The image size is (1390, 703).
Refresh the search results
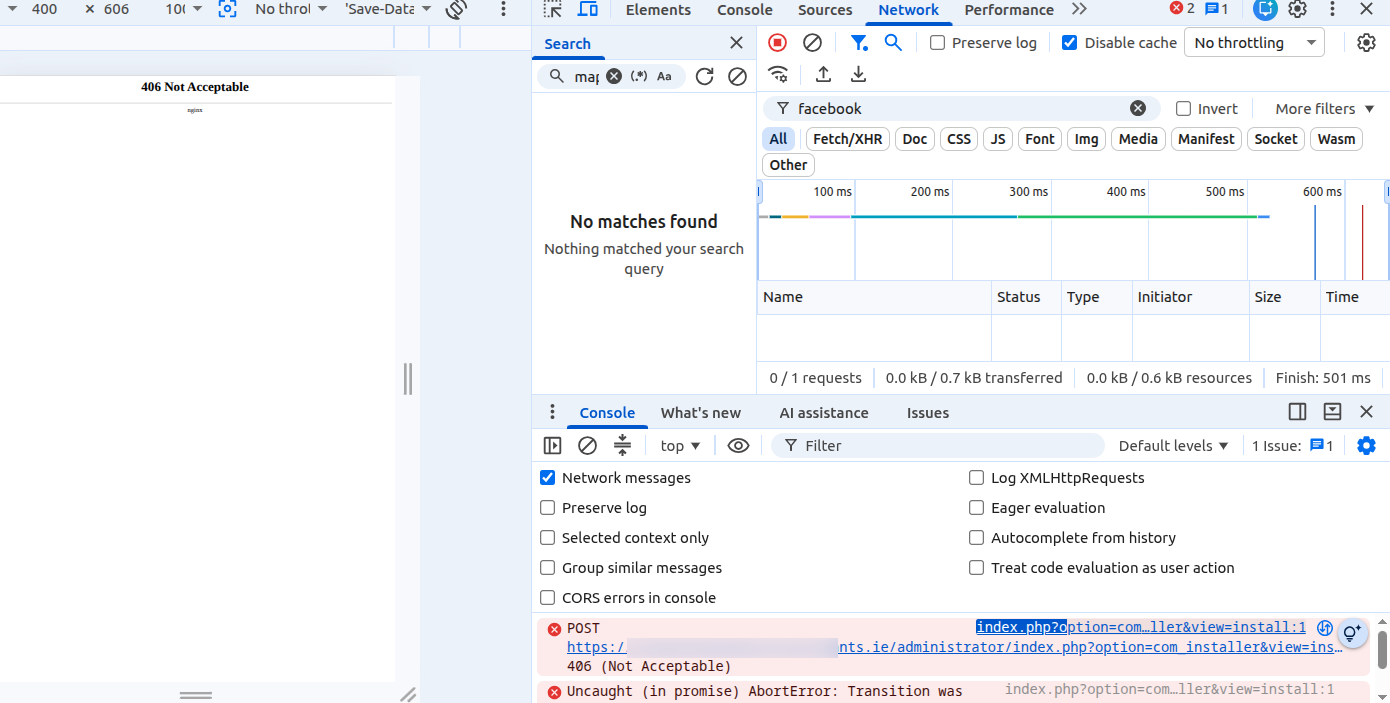click(x=704, y=76)
